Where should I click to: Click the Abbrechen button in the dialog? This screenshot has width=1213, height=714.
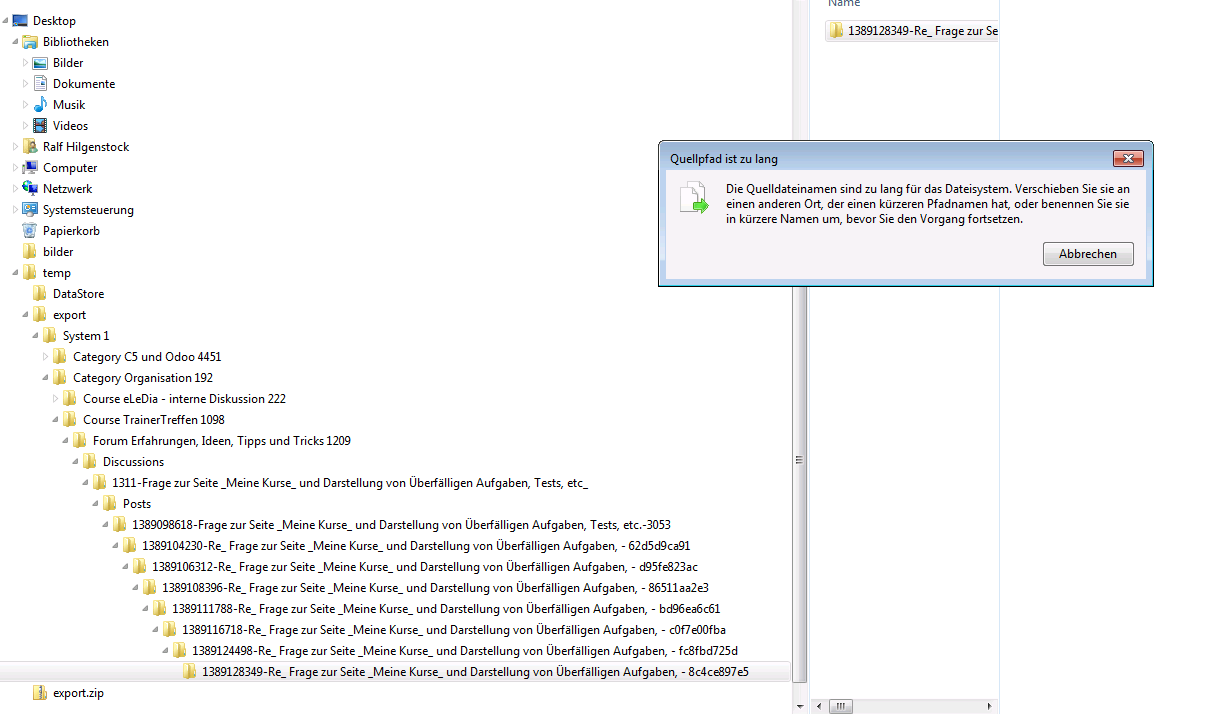[x=1088, y=254]
